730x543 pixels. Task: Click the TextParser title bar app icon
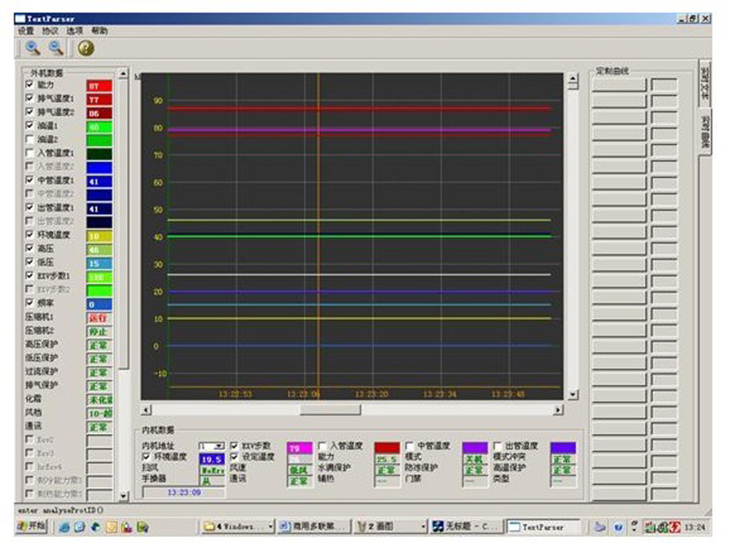(x=20, y=18)
